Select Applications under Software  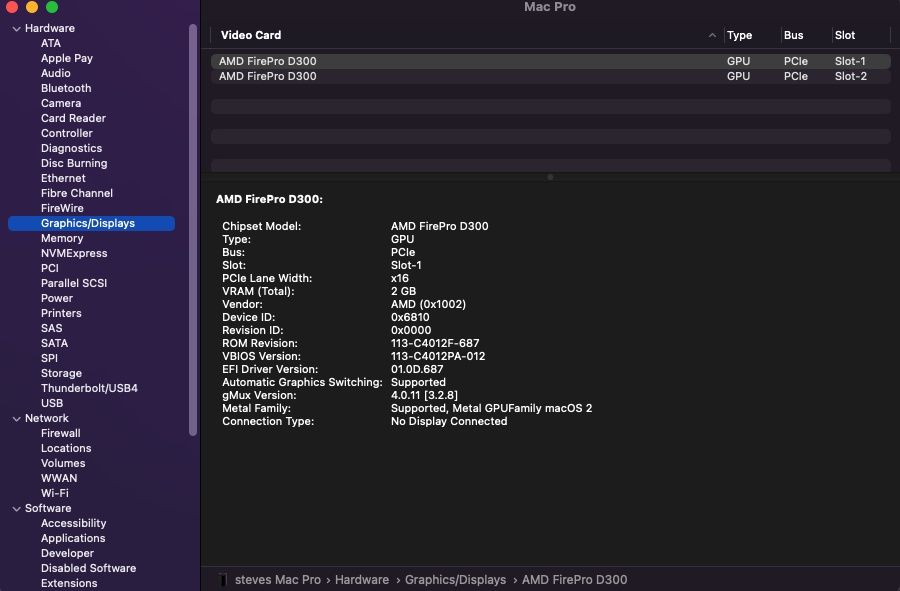pyautogui.click(x=73, y=538)
